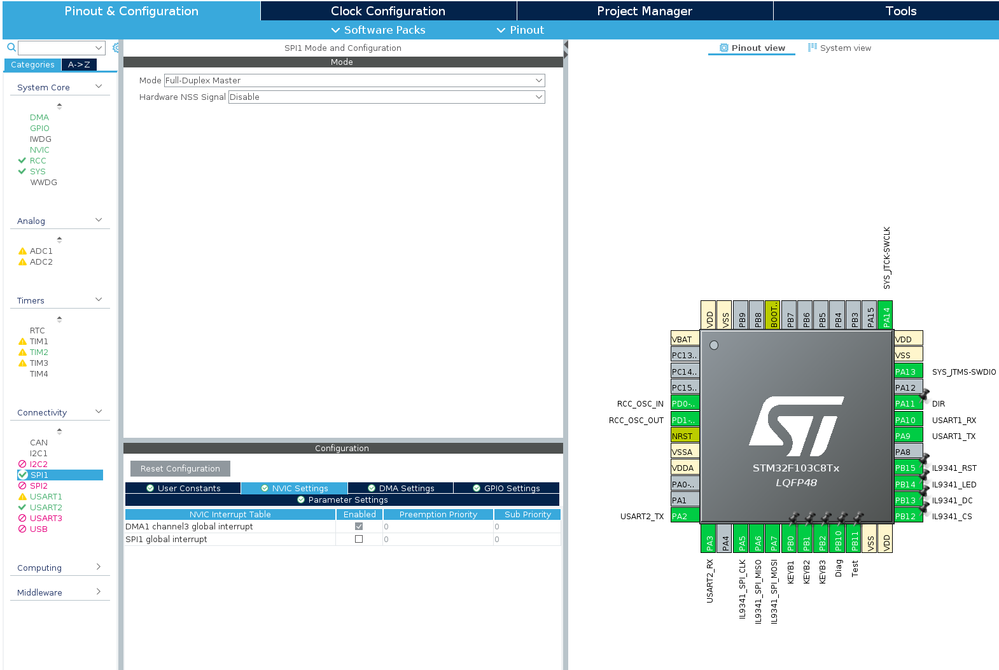Click PB11 pin labeled Test
The width and height of the screenshot is (999, 670).
854,539
